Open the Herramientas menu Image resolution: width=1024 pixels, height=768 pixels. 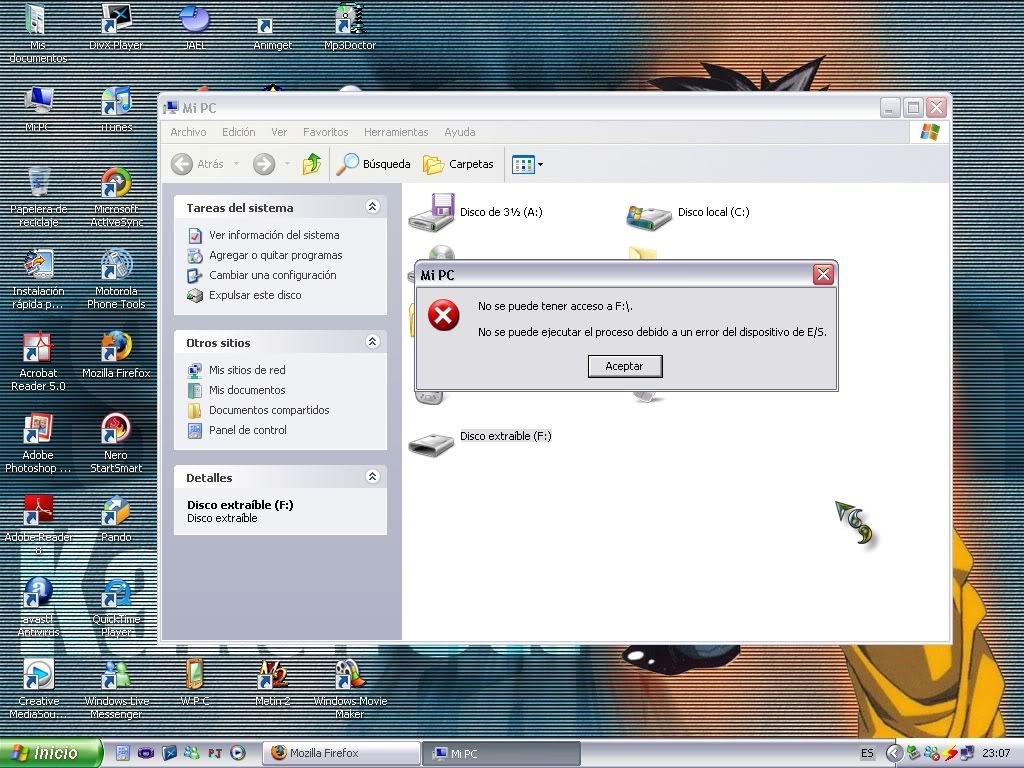tap(396, 132)
